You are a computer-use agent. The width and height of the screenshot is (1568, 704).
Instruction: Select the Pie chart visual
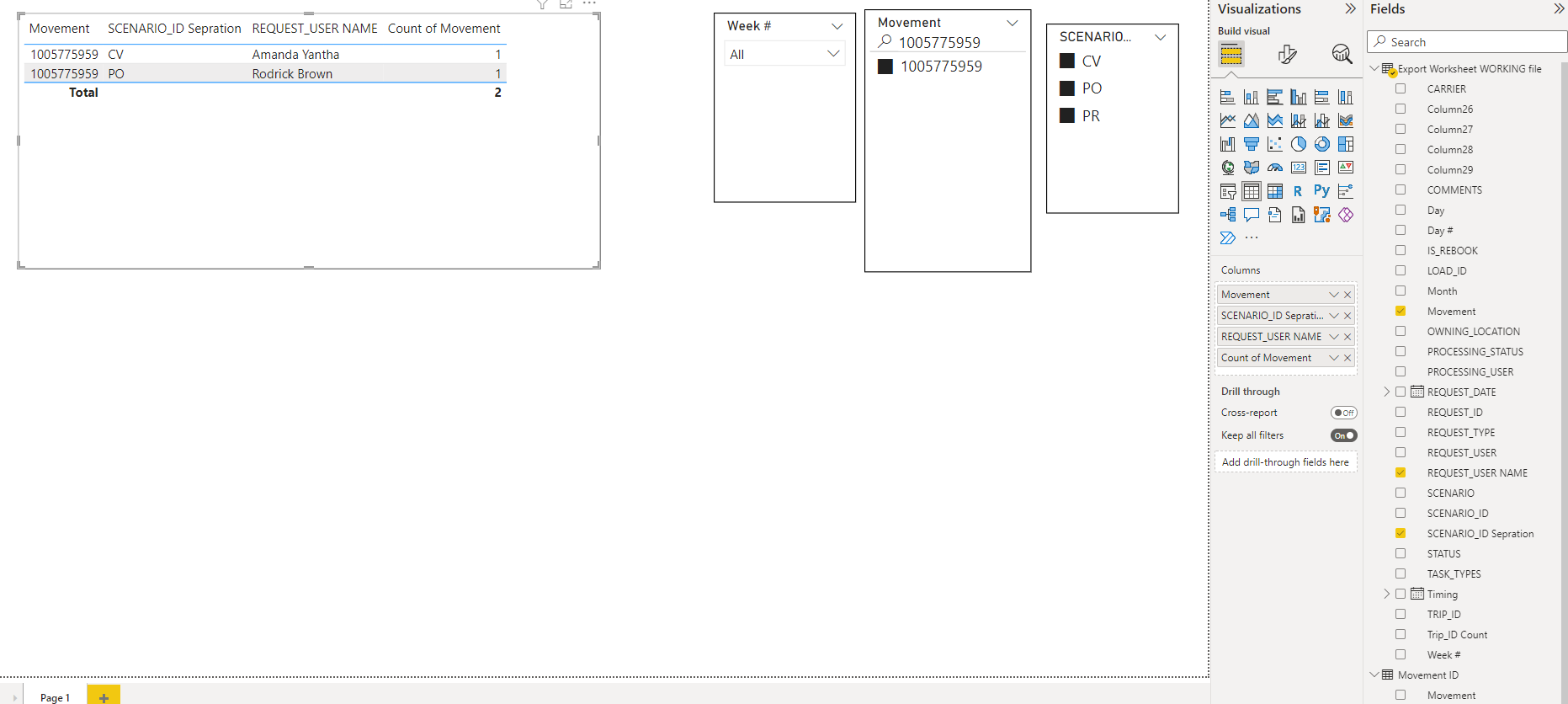point(1299,144)
